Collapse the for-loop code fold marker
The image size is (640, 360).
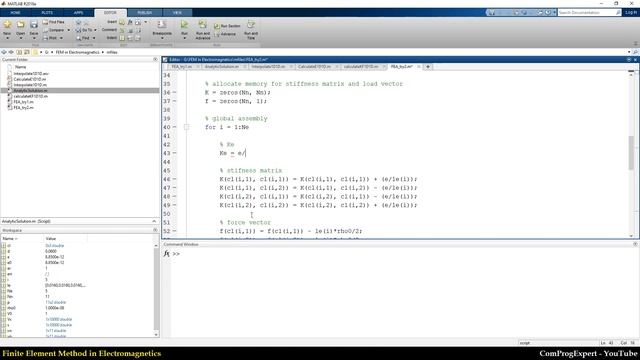pos(187,127)
